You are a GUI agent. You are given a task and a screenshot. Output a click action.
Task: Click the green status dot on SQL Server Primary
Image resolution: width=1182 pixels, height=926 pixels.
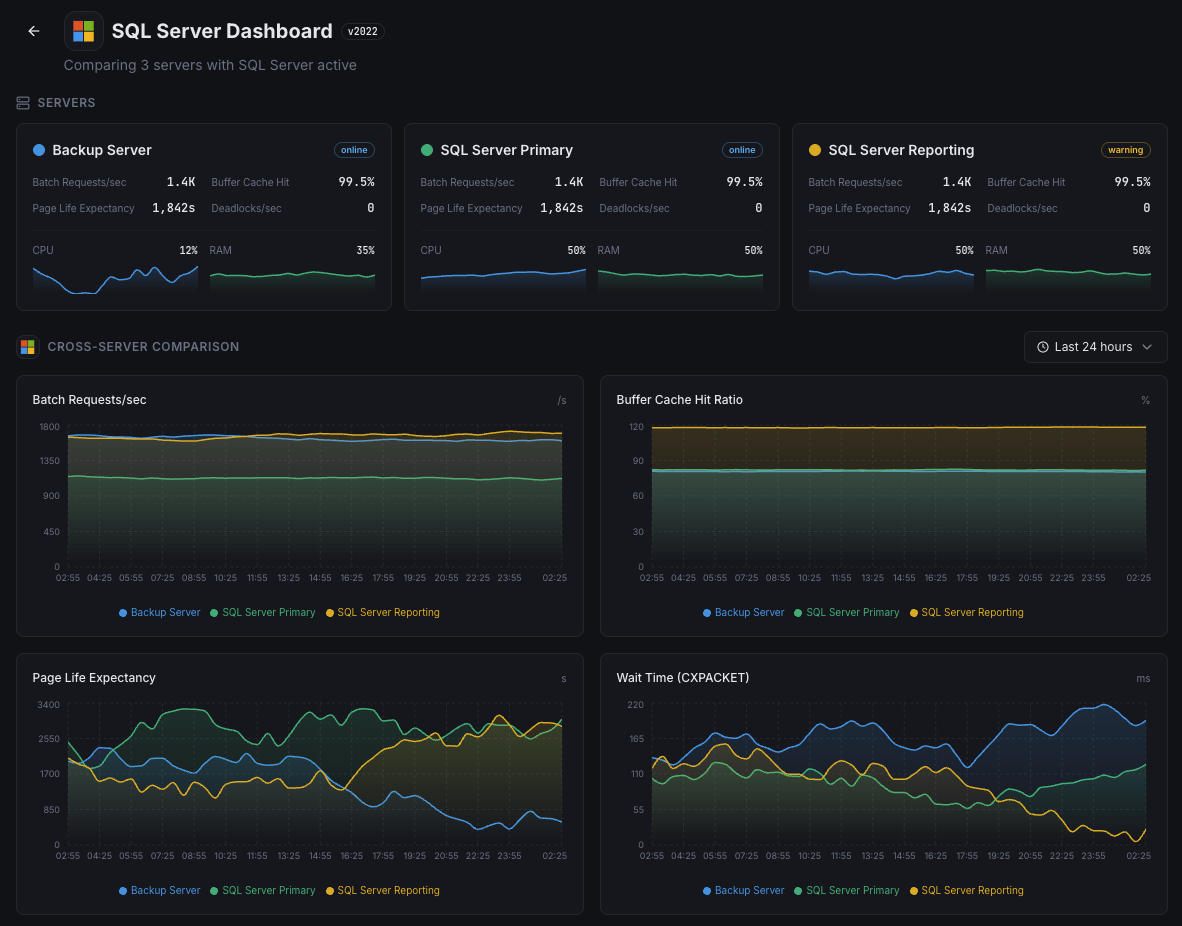pos(425,150)
